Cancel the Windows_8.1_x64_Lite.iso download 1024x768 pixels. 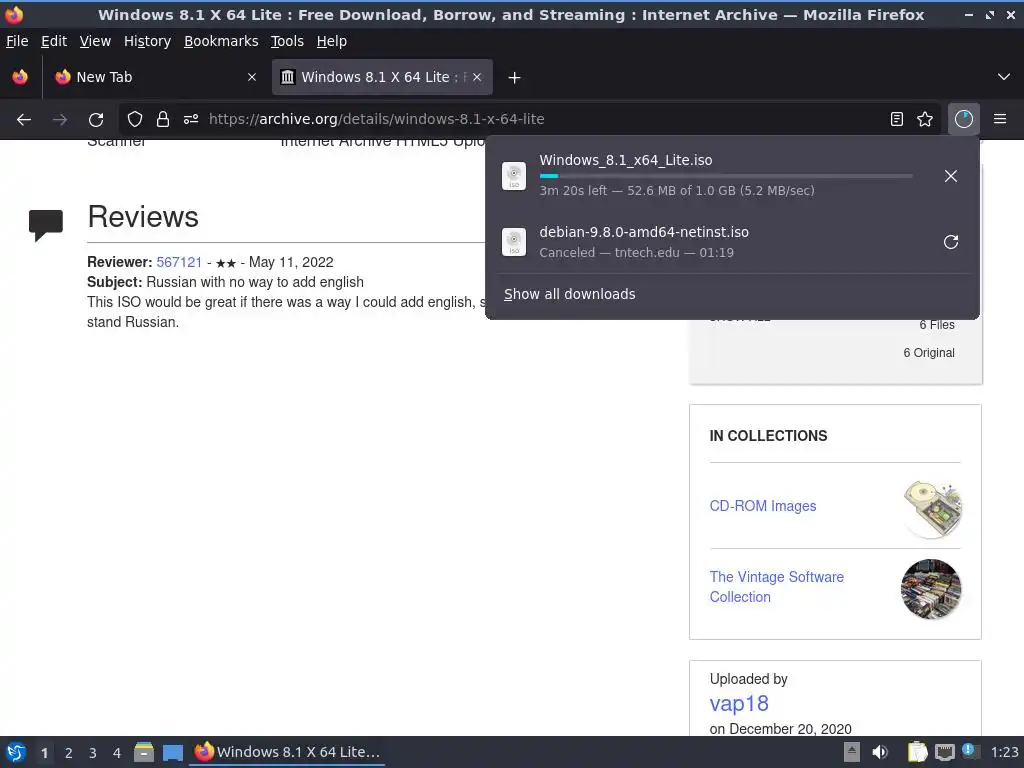pos(951,176)
